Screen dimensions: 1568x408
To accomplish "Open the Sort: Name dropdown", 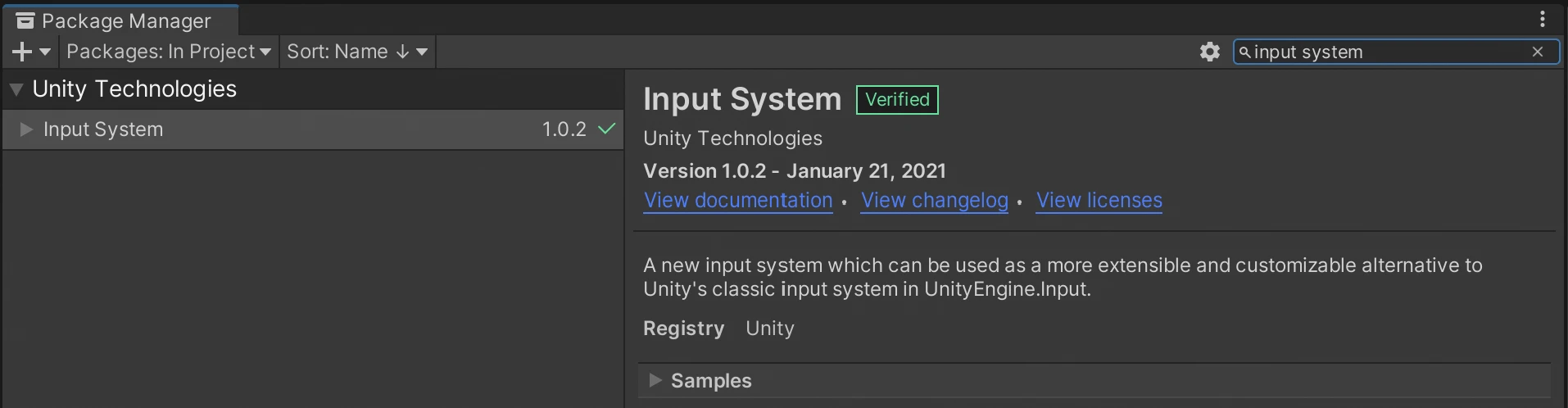I will [x=357, y=52].
